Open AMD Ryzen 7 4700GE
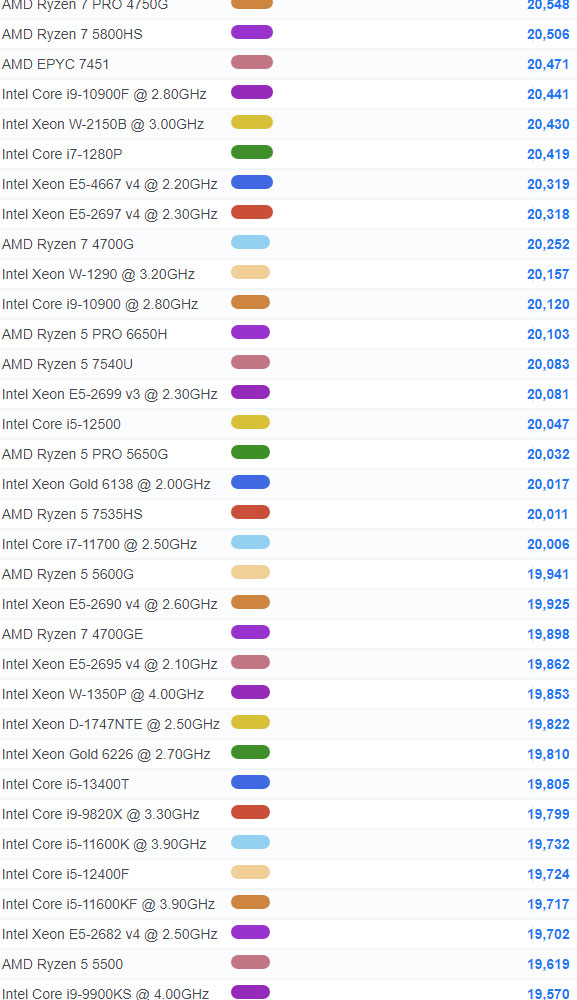The image size is (577, 1000). [x=72, y=634]
